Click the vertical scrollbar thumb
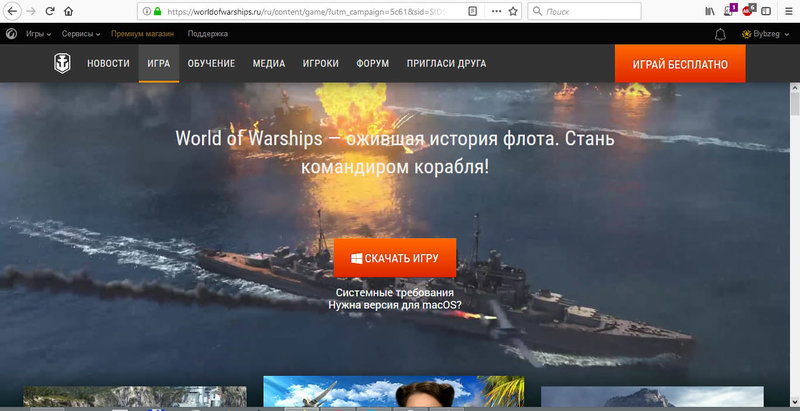Image resolution: width=800 pixels, height=411 pixels. point(795,104)
